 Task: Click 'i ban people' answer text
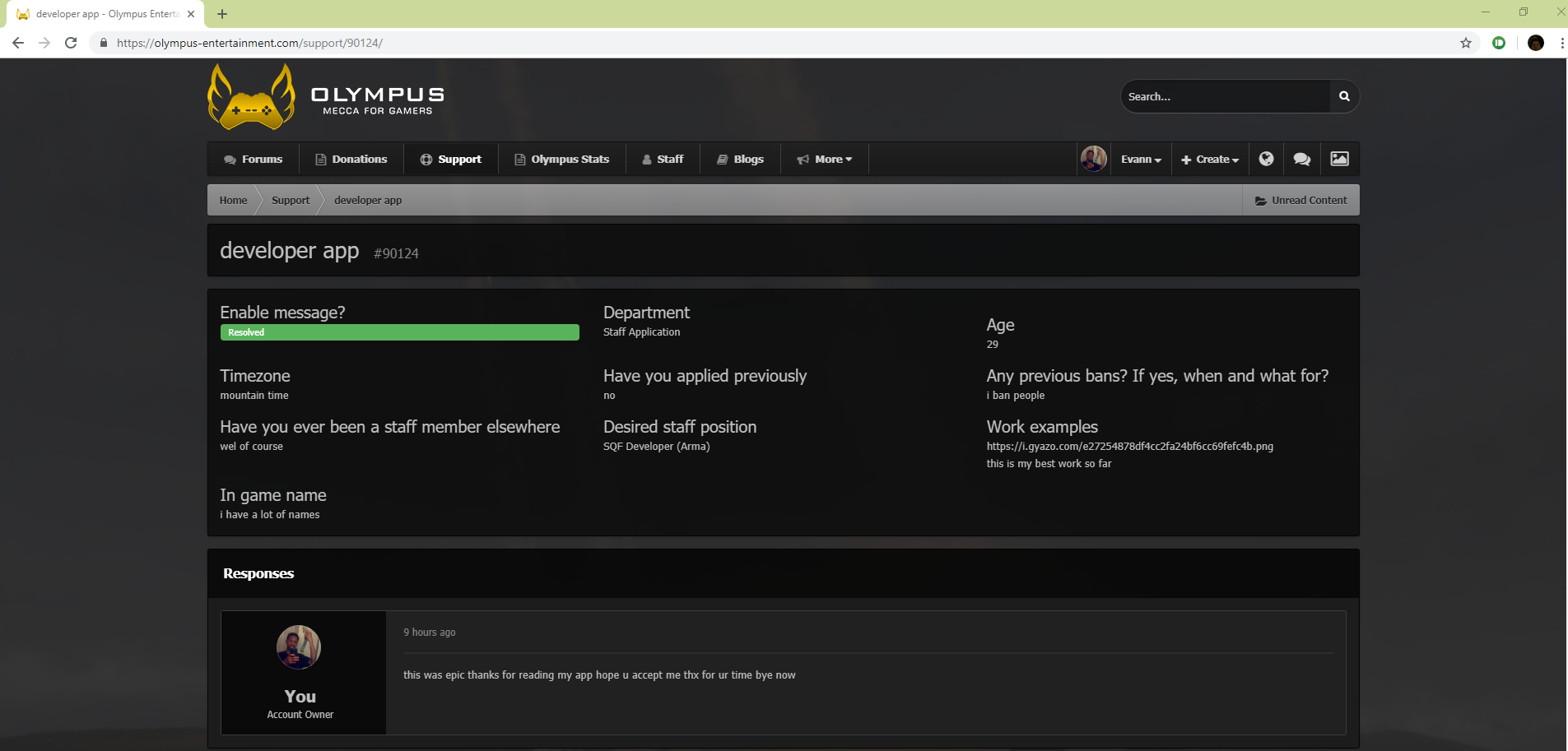tap(1016, 396)
